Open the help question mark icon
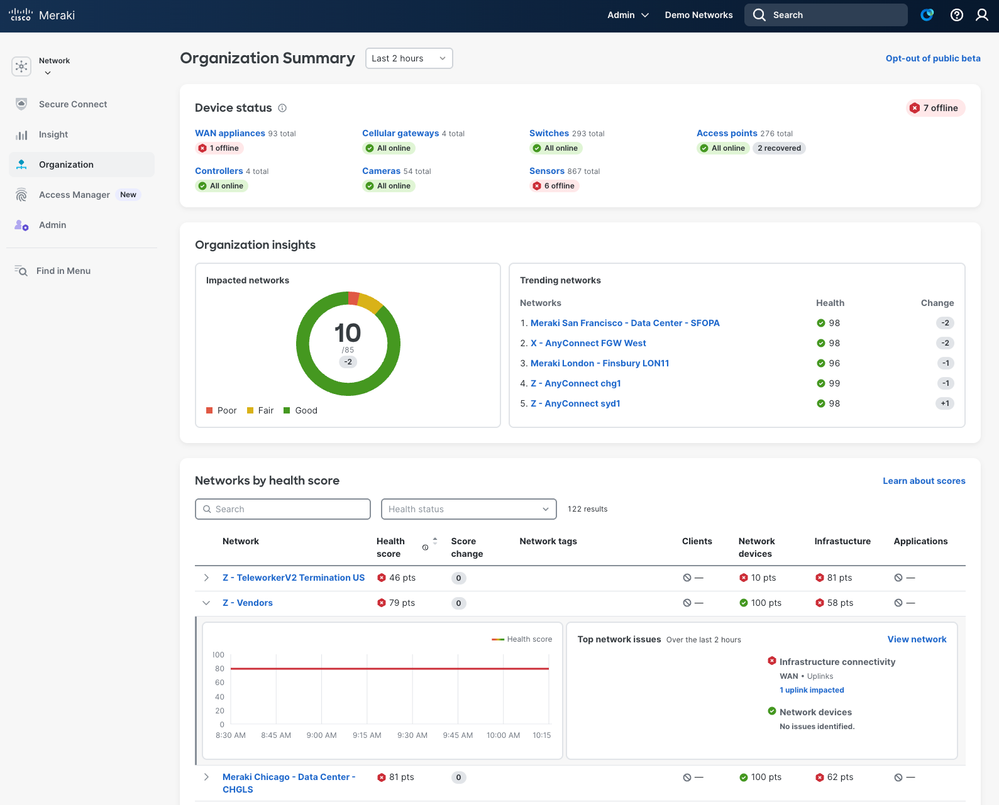 957,15
